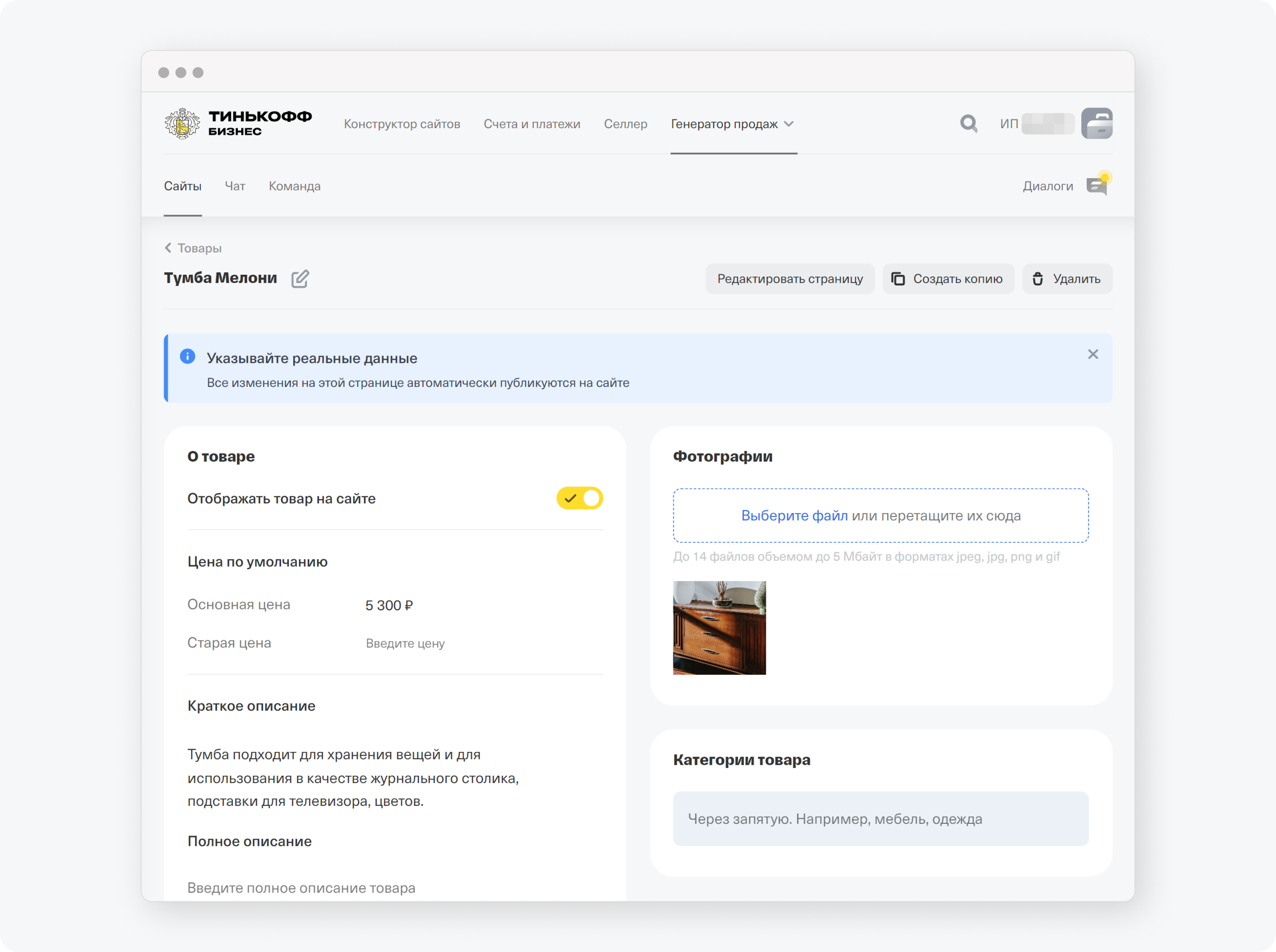Click Создать копию button
The image size is (1276, 952).
click(x=948, y=279)
